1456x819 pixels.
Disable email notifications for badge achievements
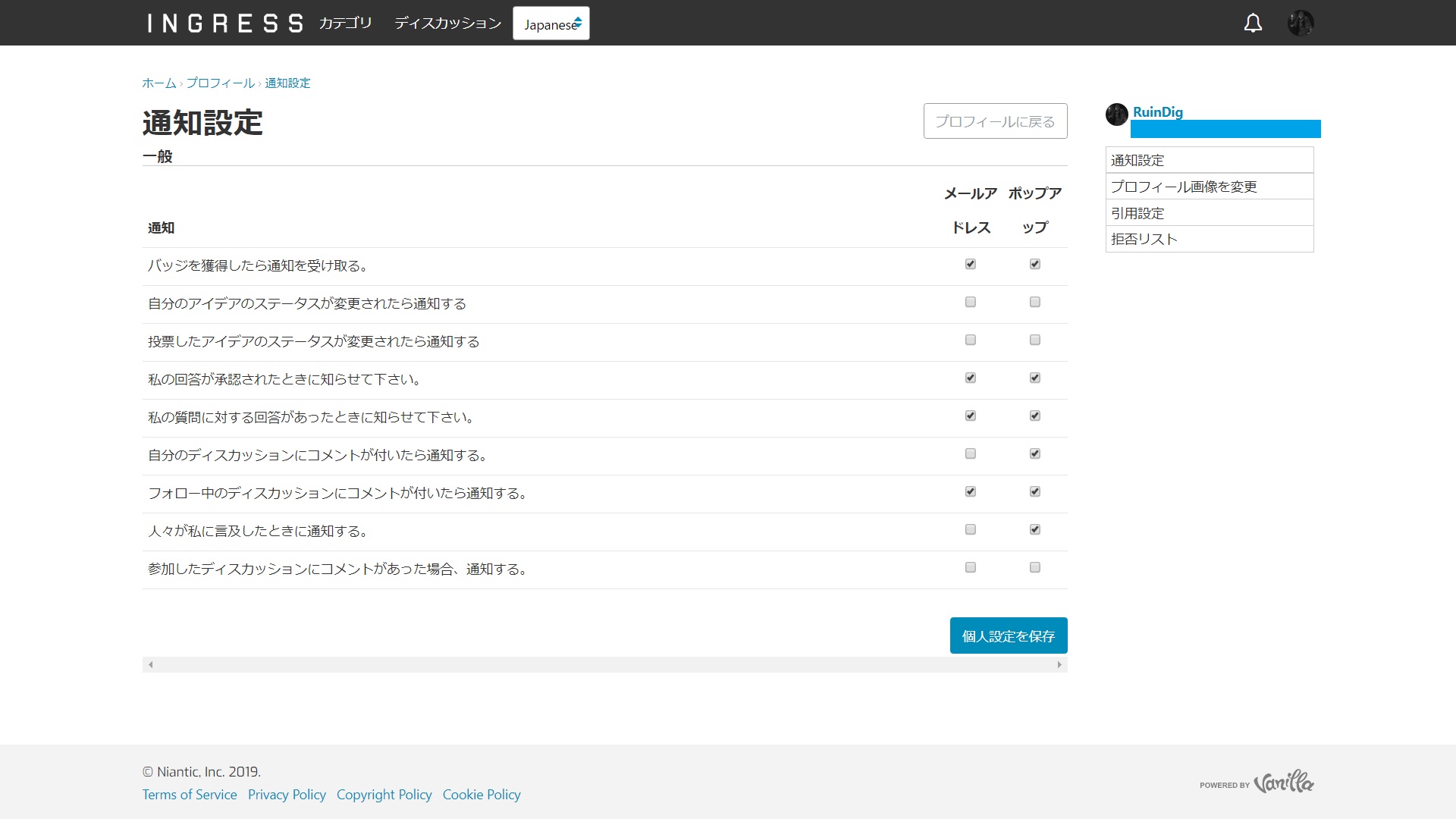tap(970, 265)
